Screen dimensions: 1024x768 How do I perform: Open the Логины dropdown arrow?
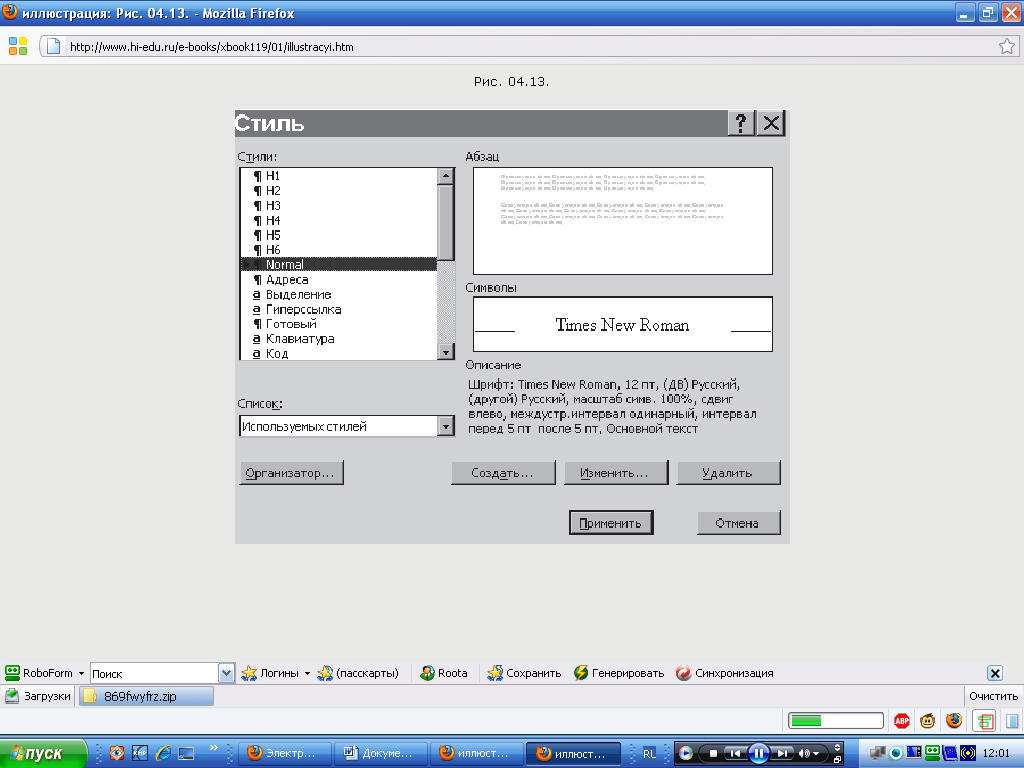(x=307, y=673)
